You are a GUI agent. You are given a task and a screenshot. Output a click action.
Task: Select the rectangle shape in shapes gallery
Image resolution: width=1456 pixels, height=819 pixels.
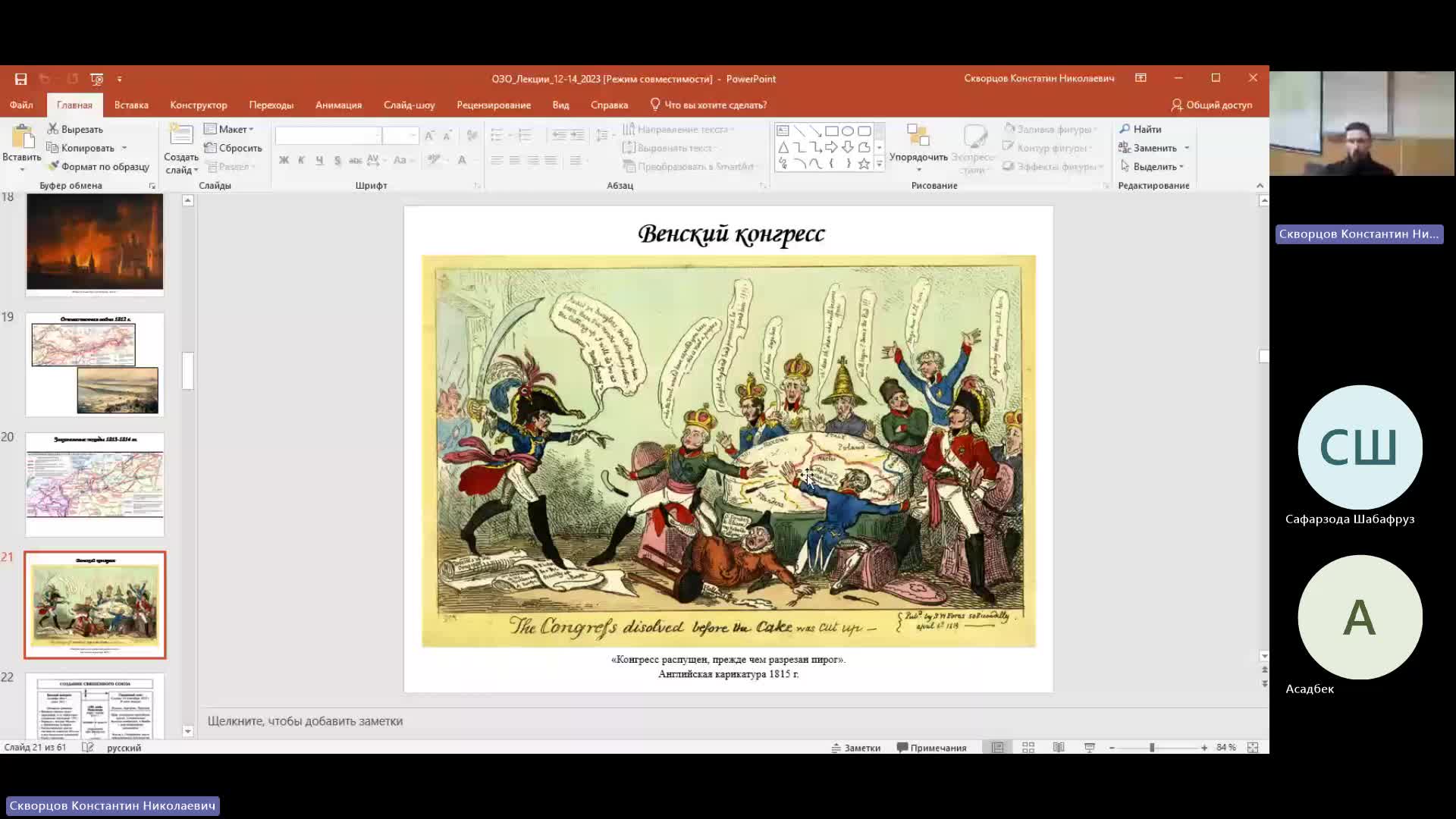click(832, 130)
